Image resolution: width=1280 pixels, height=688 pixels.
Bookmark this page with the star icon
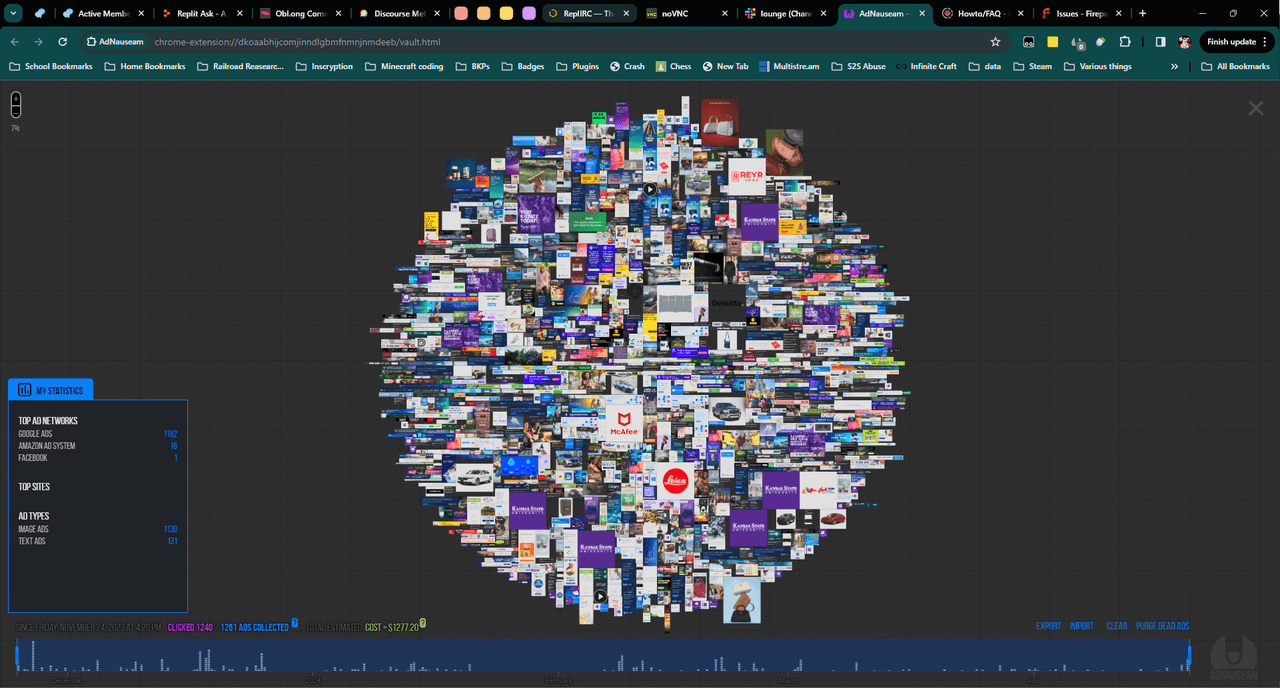tap(995, 42)
